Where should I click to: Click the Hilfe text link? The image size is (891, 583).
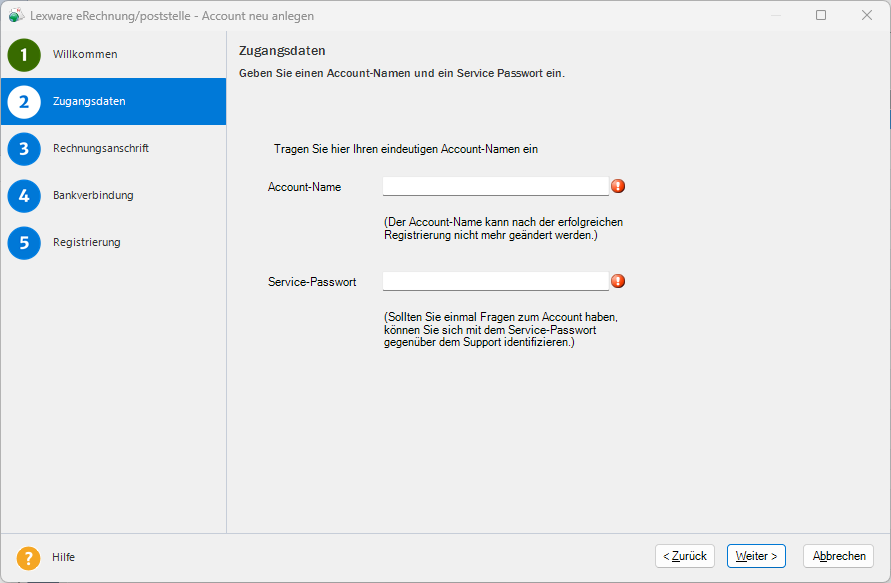[x=63, y=557]
